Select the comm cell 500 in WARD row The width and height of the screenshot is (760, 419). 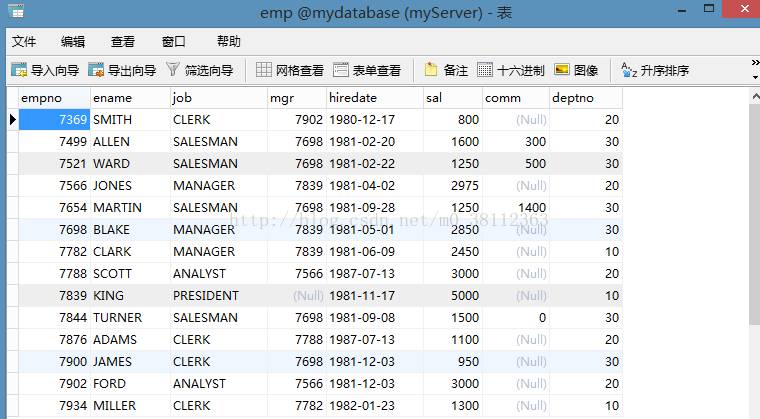516,163
